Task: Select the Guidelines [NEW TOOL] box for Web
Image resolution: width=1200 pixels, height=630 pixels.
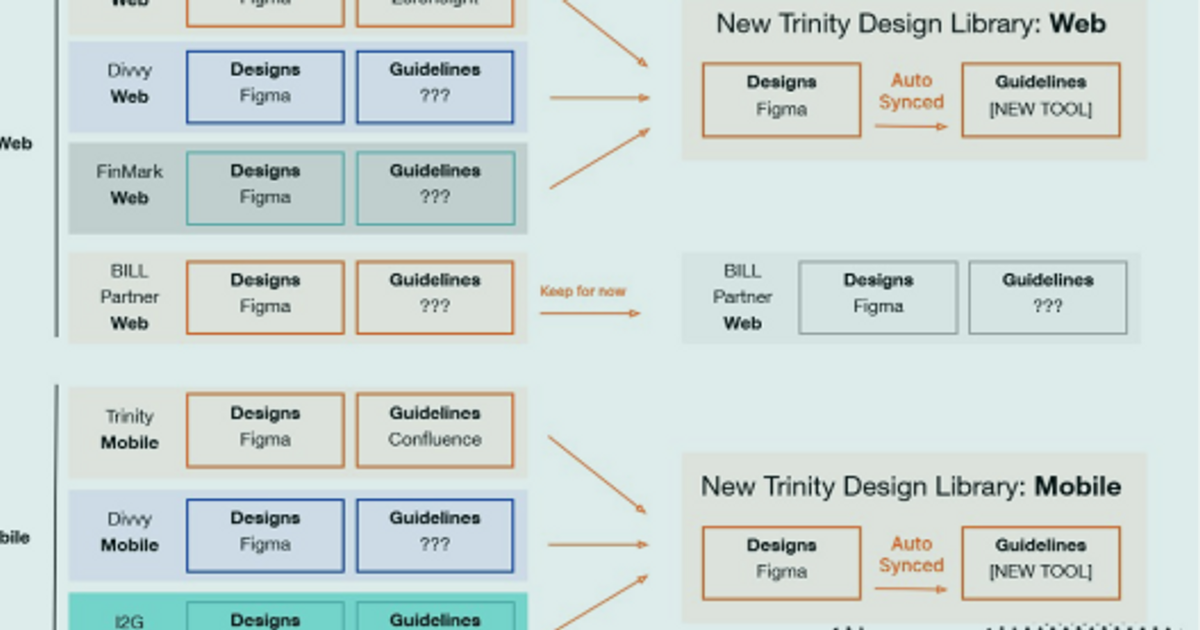Action: [x=1040, y=100]
